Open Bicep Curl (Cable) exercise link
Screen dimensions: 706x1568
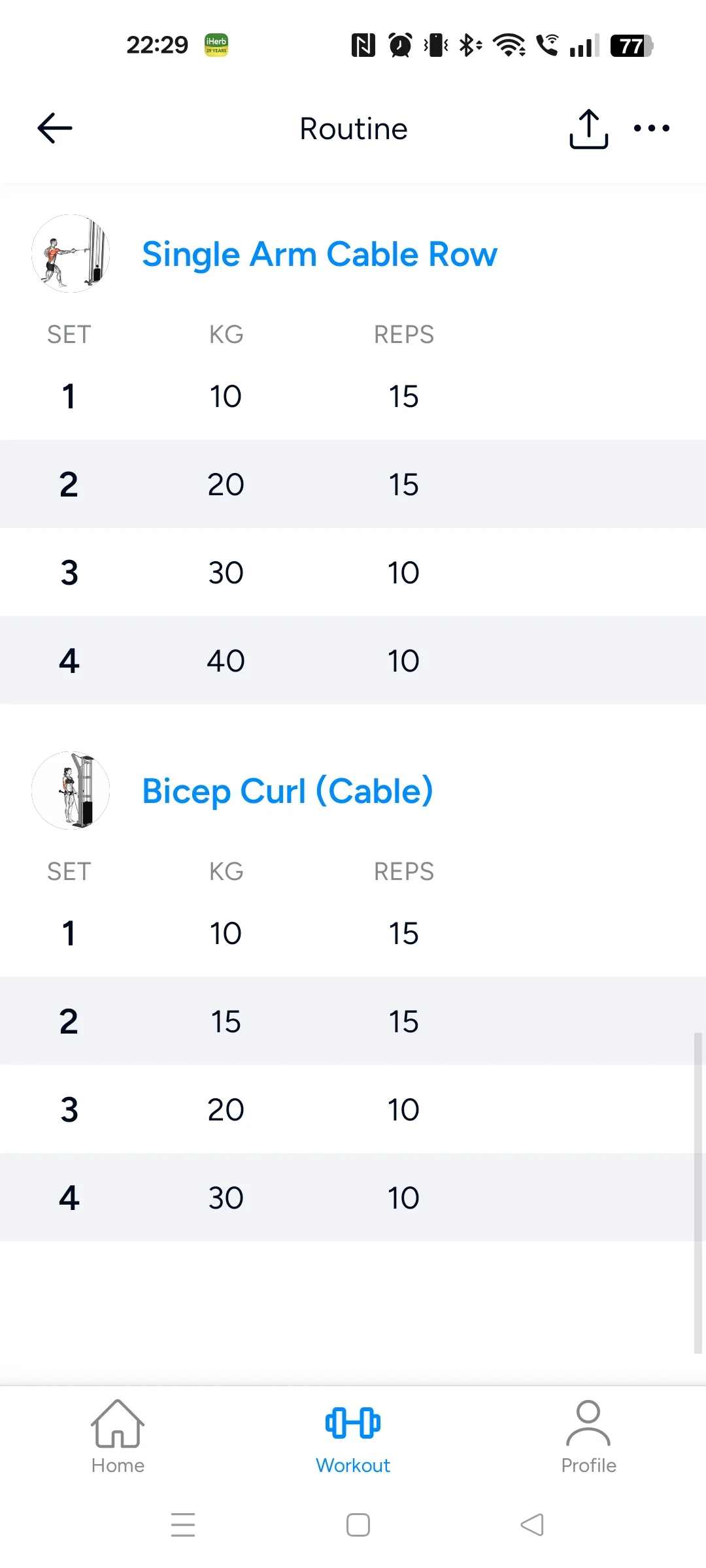tap(288, 791)
